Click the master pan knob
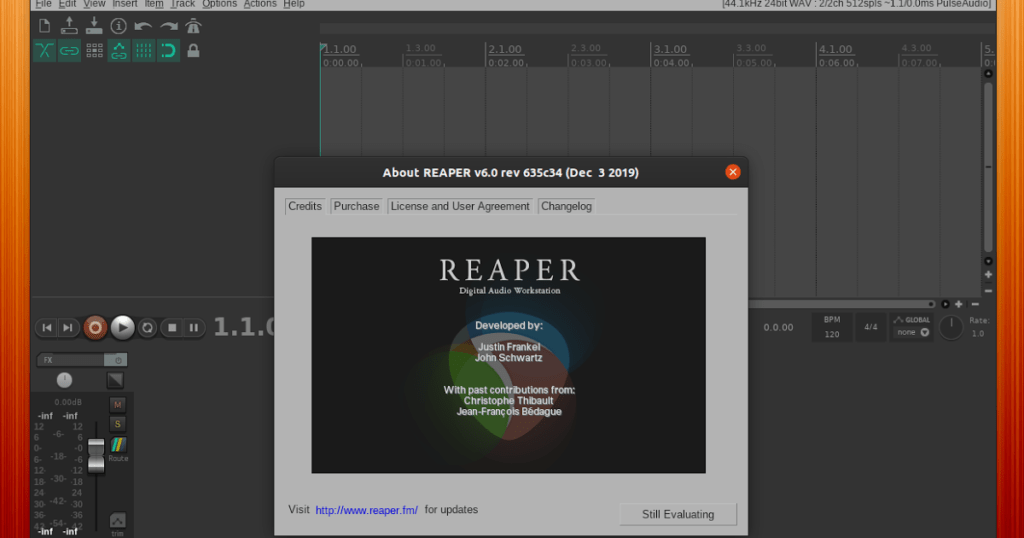Screen dimensions: 1024x538 [64, 380]
